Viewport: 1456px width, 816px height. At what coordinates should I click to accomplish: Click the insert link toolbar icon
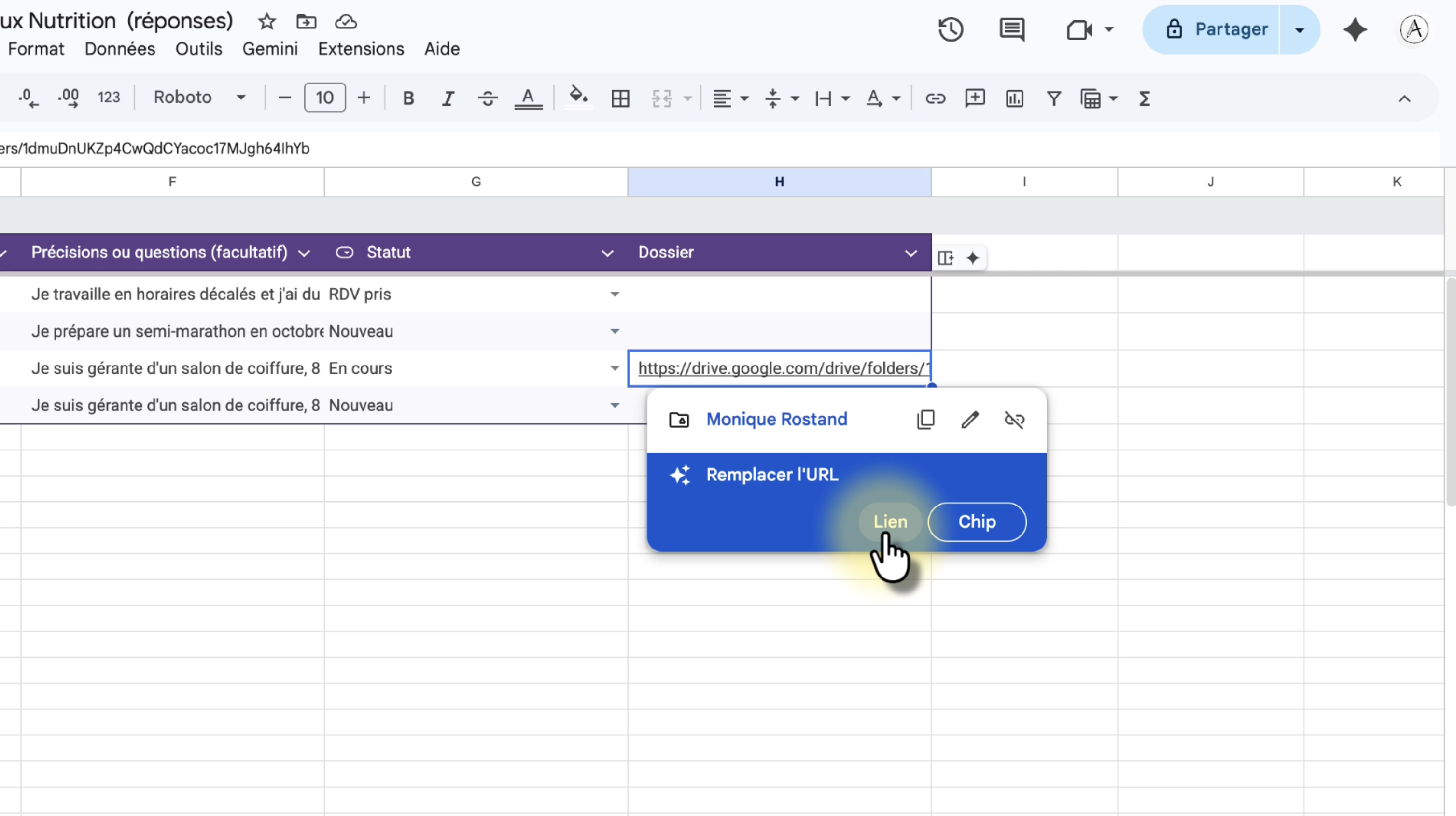coord(935,98)
